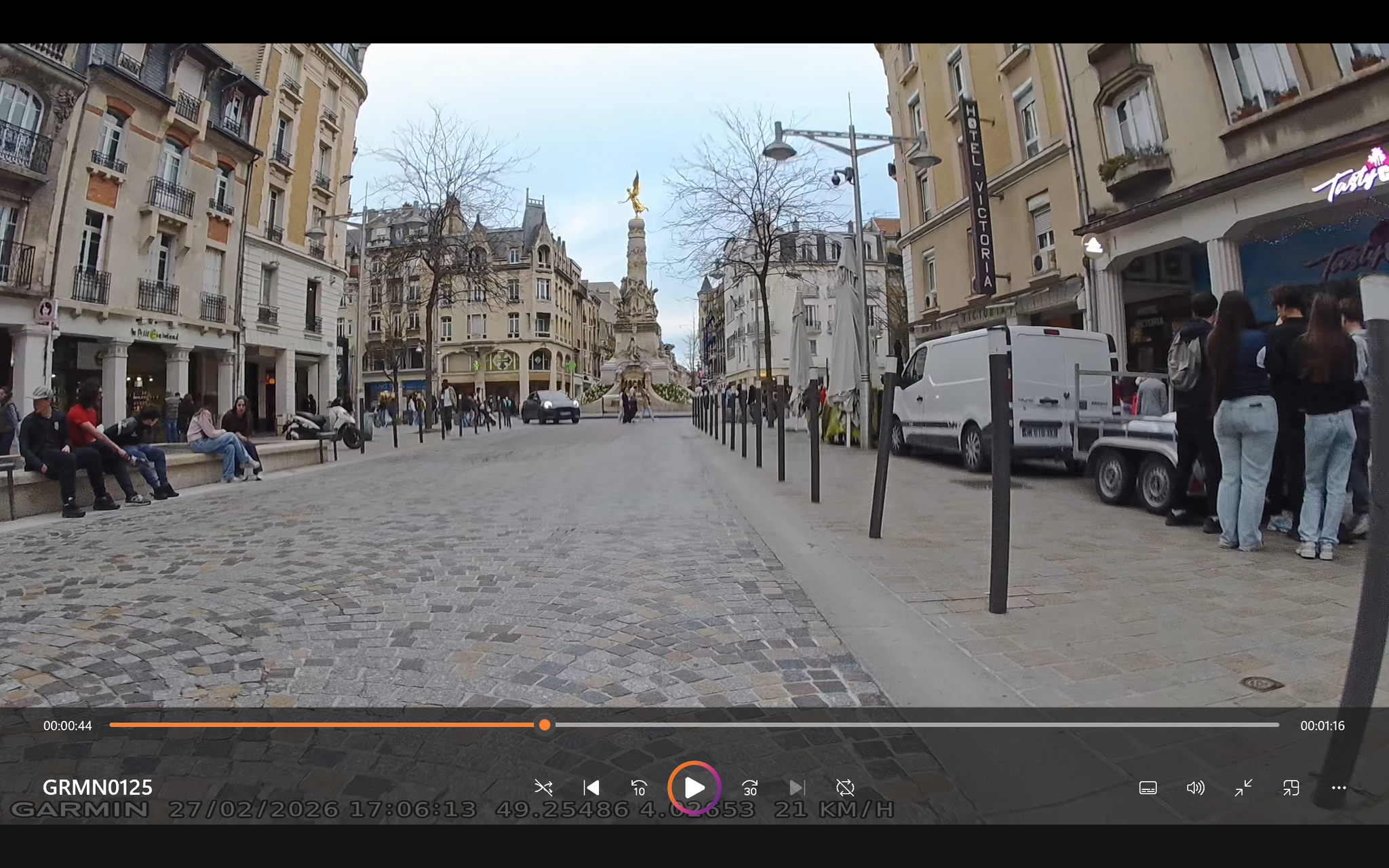Switch to the mini player view
Image resolution: width=1389 pixels, height=868 pixels.
click(x=1291, y=787)
